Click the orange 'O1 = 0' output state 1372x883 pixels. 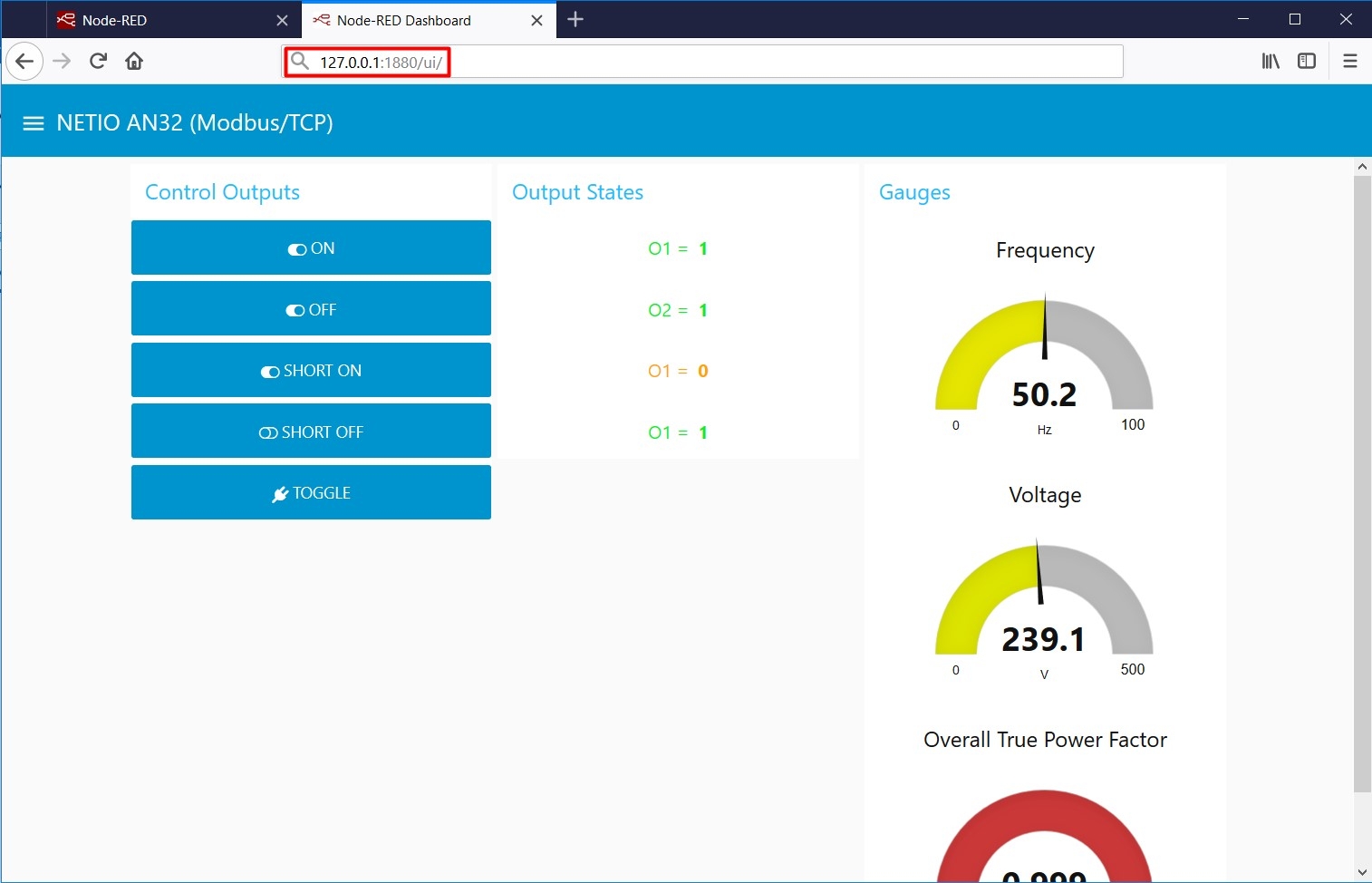click(x=678, y=371)
